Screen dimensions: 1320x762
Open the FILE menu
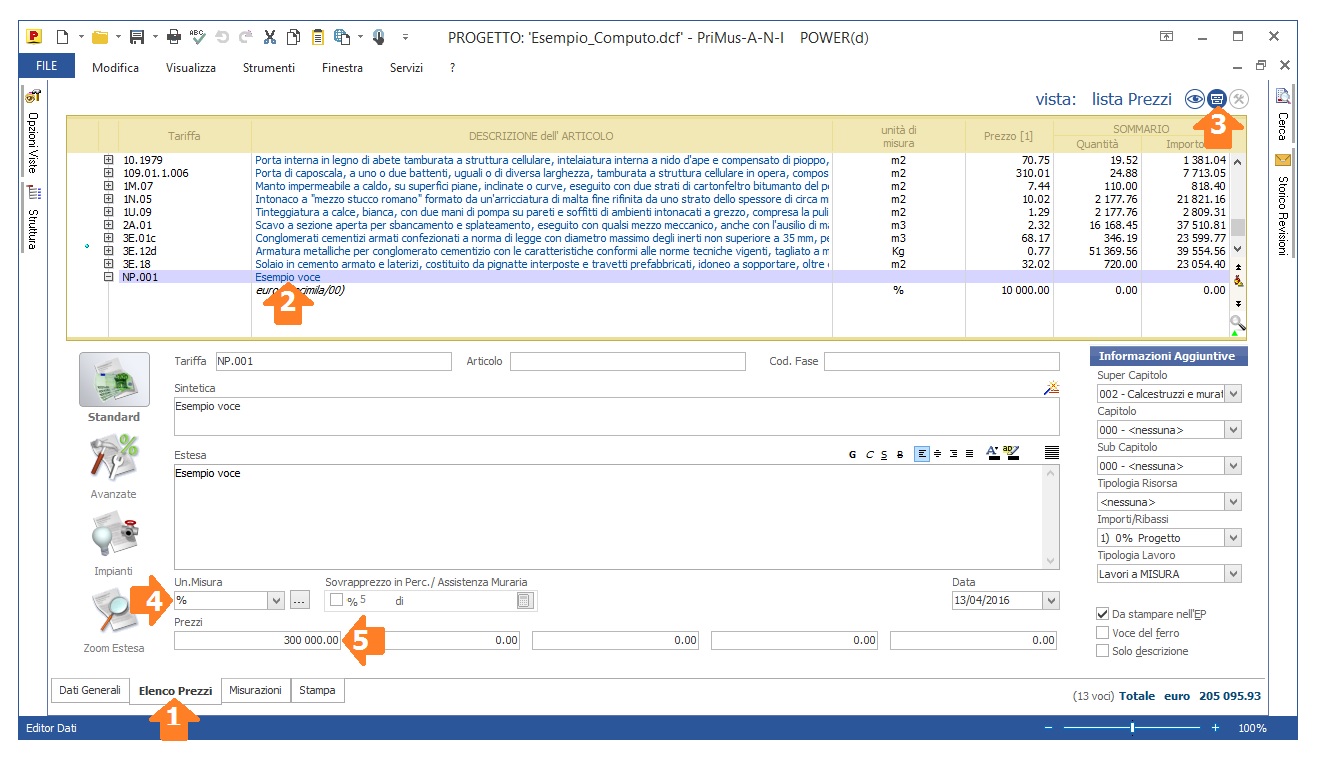(46, 66)
